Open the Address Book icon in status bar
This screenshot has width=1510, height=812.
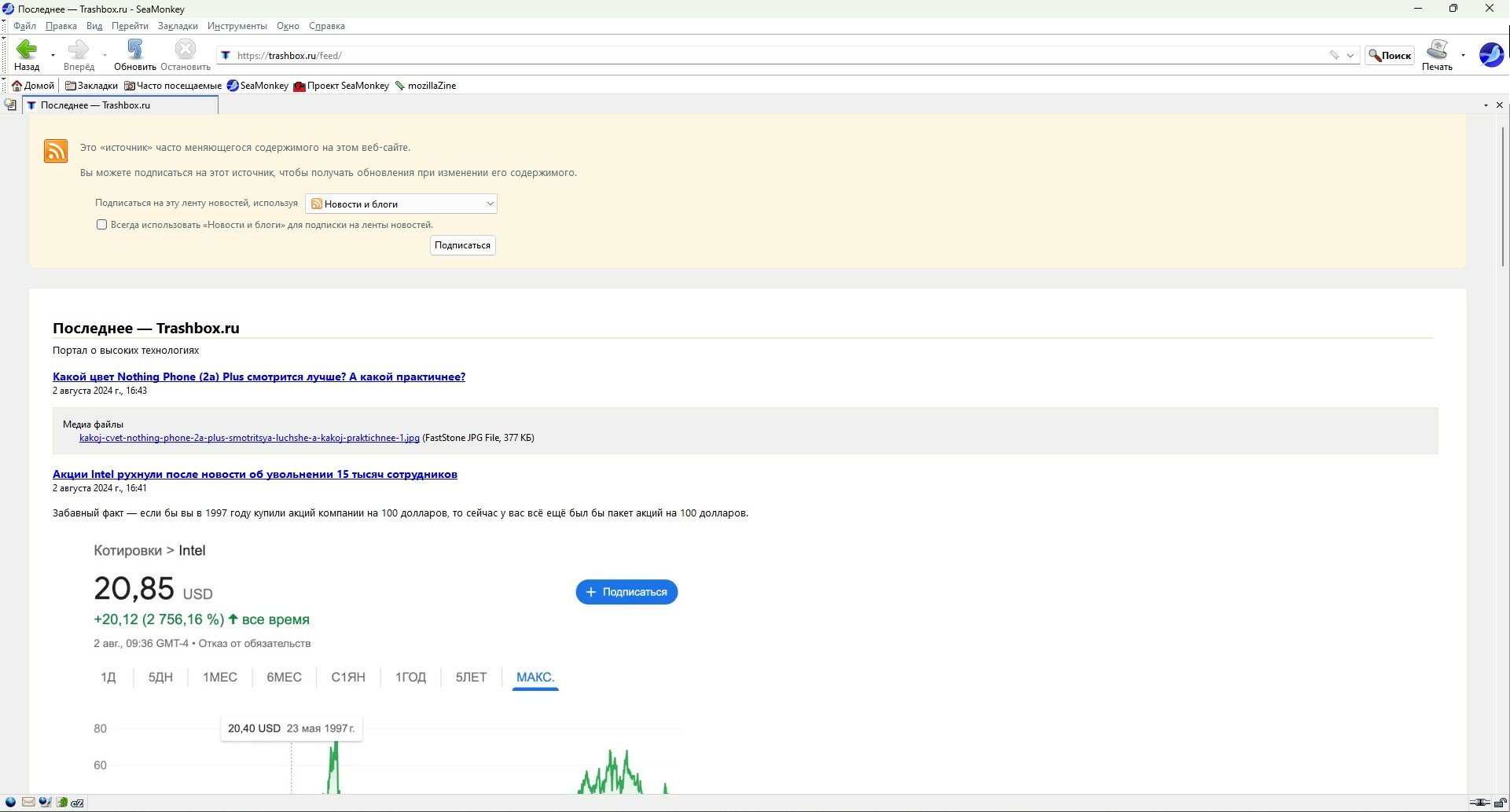62,803
